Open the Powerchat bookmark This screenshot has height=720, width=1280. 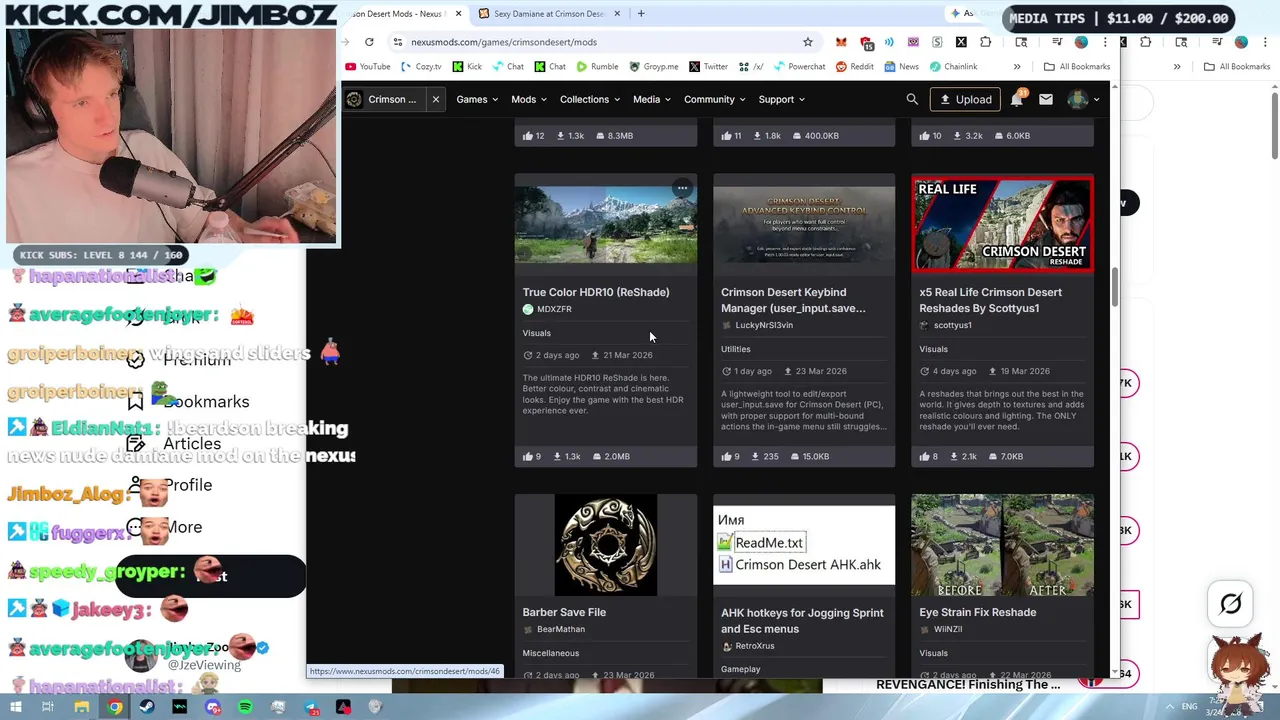click(x=799, y=67)
